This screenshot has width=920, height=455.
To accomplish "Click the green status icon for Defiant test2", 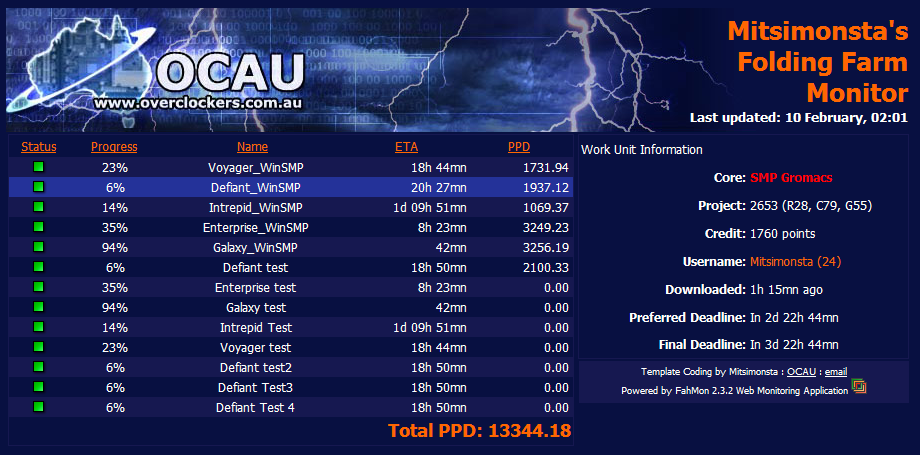I will point(39,367).
